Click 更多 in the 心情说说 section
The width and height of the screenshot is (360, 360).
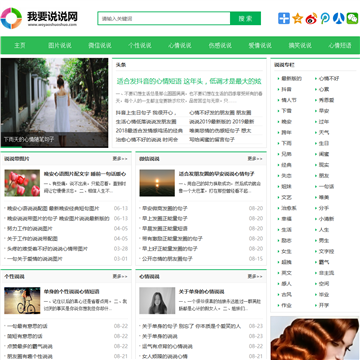pyautogui.click(x=255, y=276)
